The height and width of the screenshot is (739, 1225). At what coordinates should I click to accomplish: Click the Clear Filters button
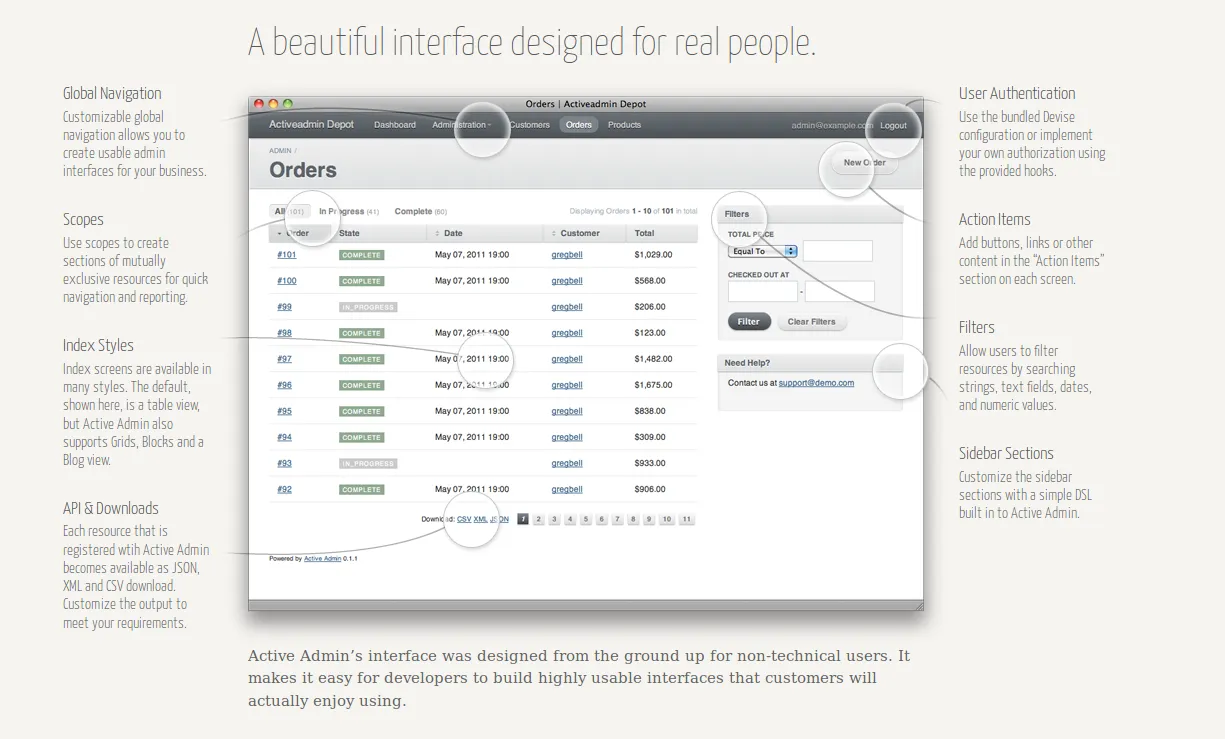(x=812, y=322)
